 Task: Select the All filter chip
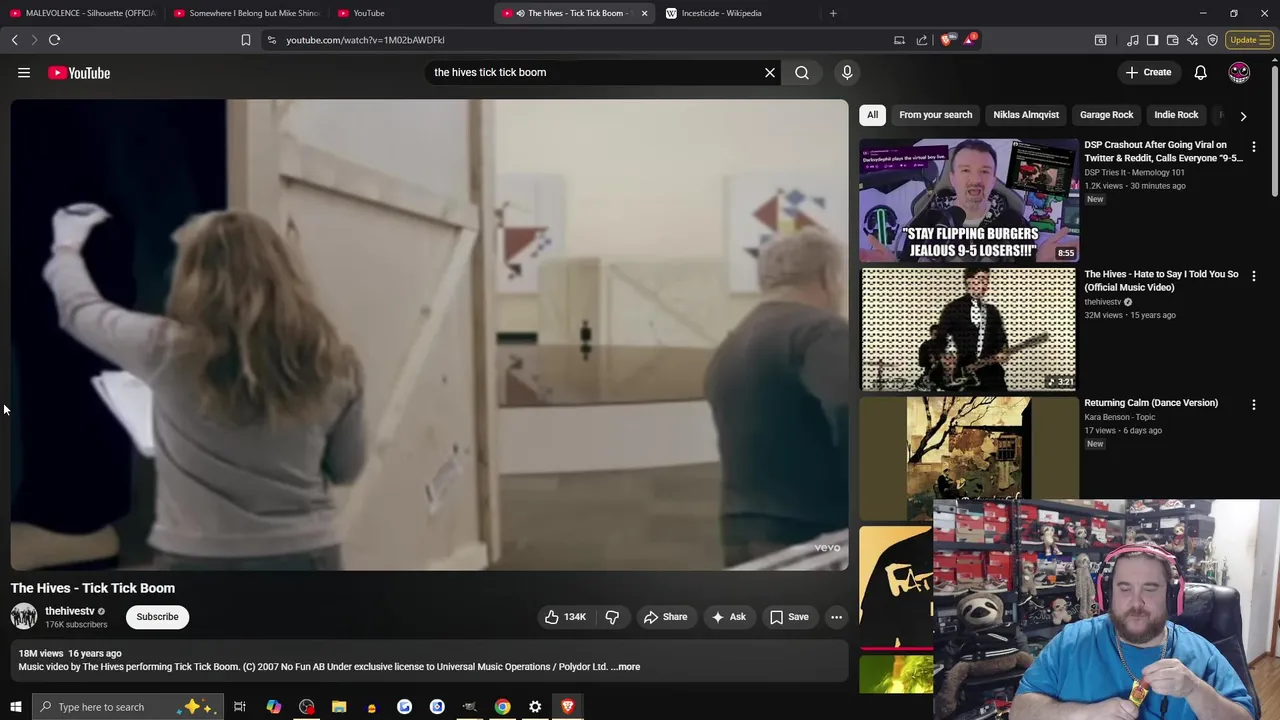click(x=872, y=115)
